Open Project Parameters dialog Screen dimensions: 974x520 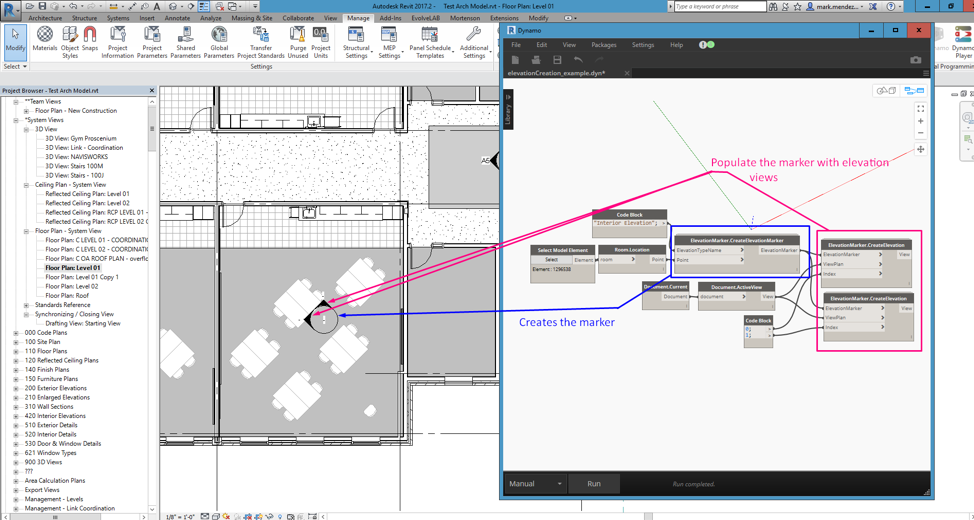click(152, 42)
